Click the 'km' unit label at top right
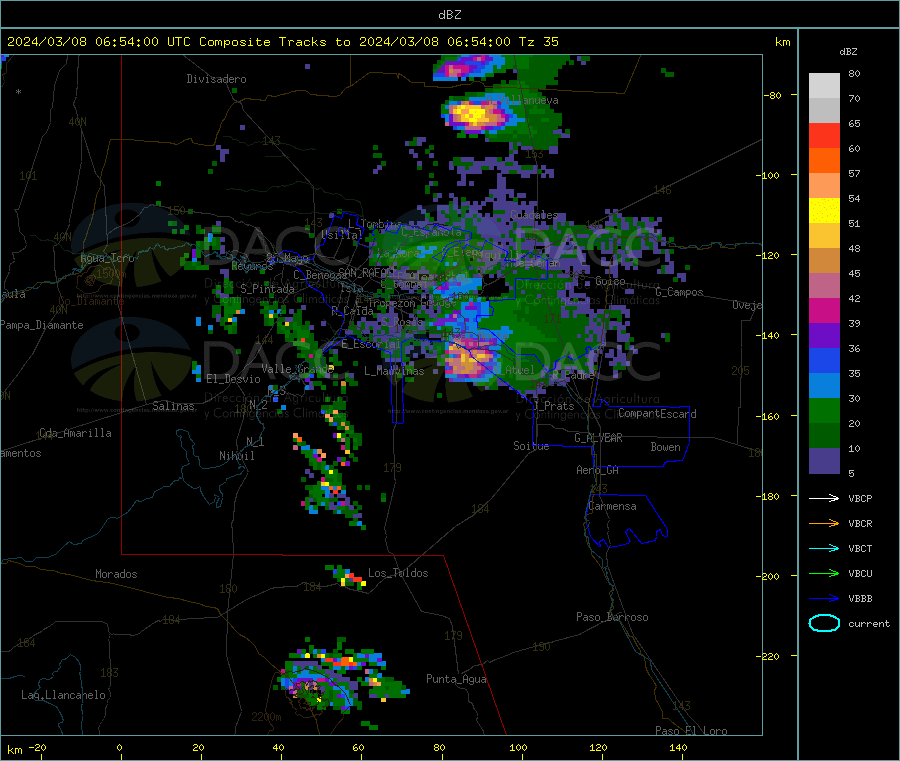This screenshot has width=900, height=761. click(782, 42)
